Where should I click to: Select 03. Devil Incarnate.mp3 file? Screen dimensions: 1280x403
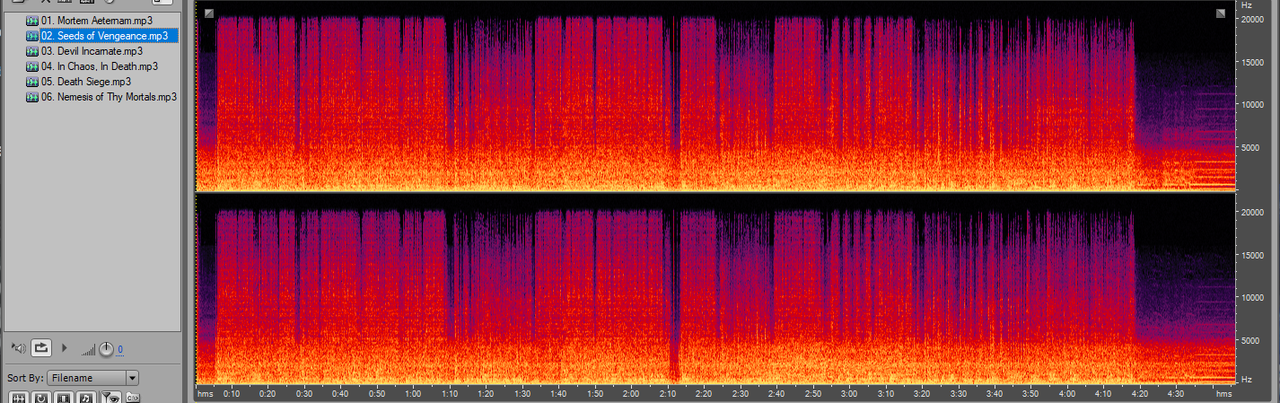(x=91, y=51)
